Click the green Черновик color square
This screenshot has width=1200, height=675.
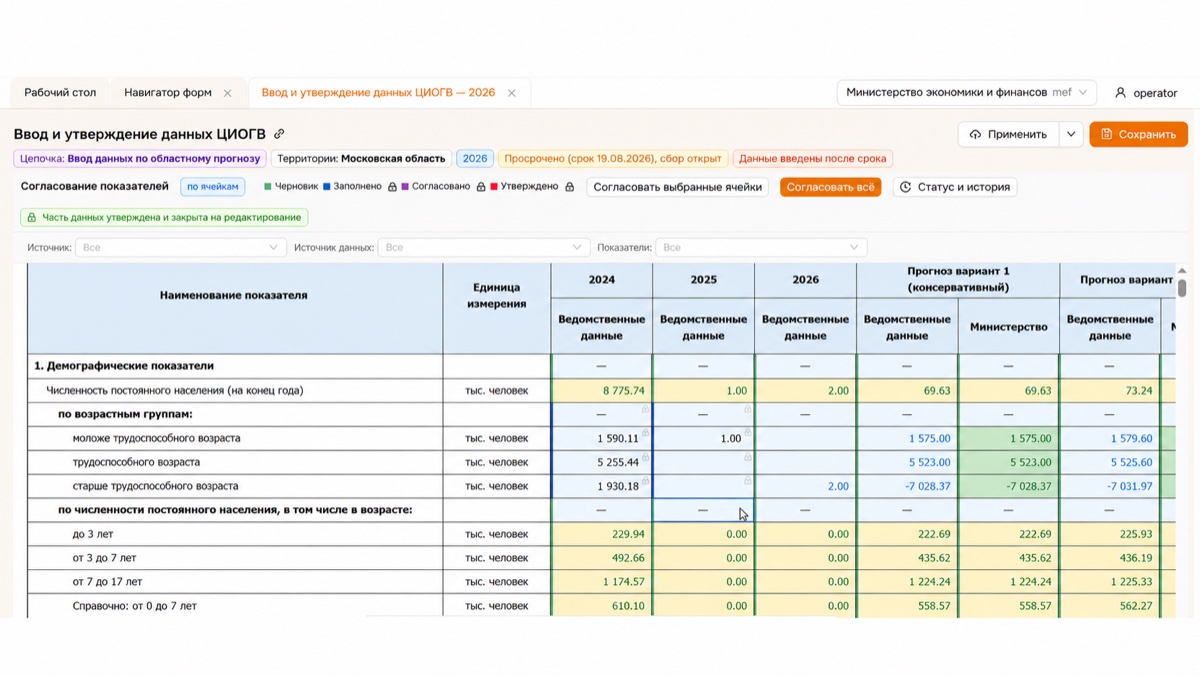pos(268,187)
